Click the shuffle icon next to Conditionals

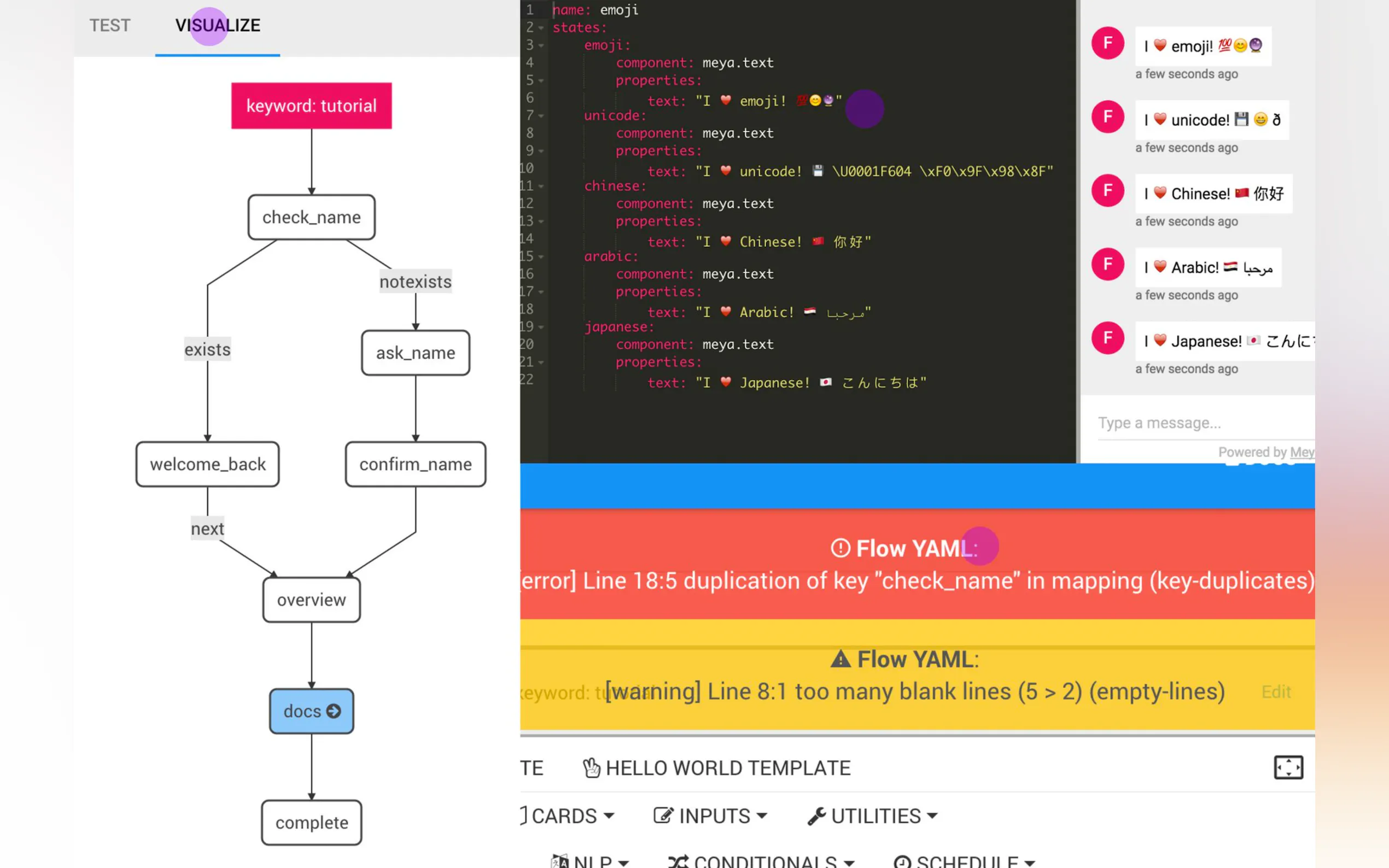pyautogui.click(x=678, y=861)
